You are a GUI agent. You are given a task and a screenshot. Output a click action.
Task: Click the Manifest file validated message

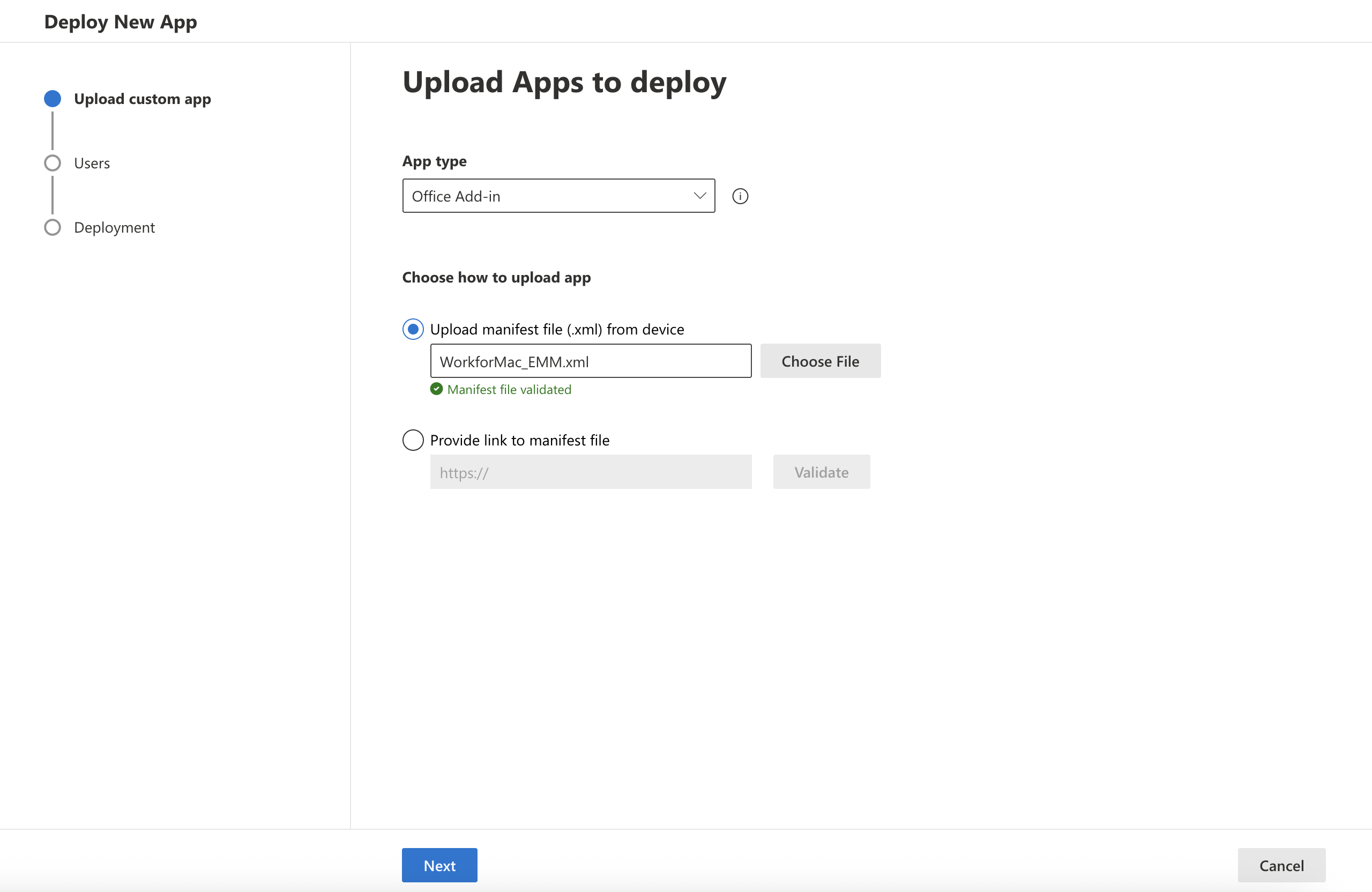509,389
